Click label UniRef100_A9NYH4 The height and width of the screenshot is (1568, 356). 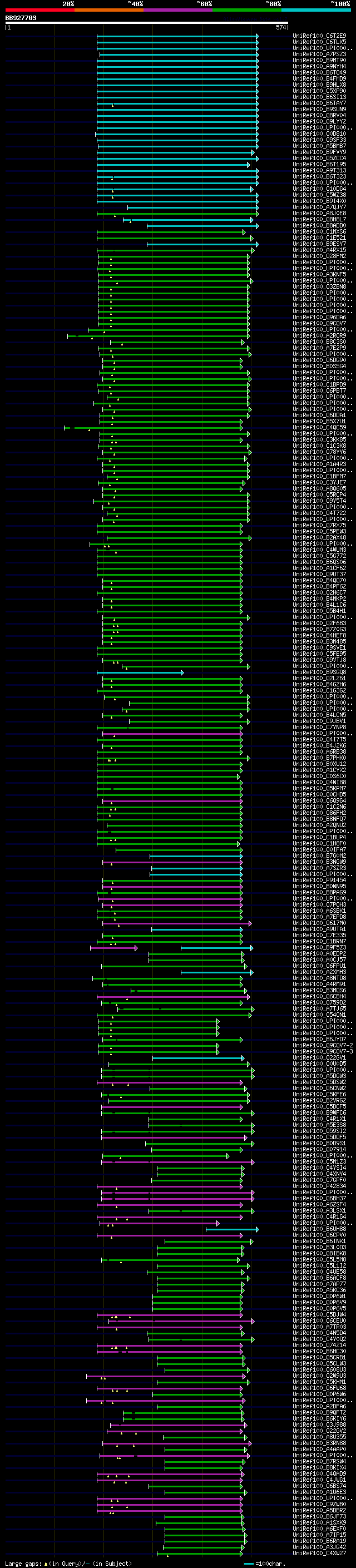click(319, 66)
